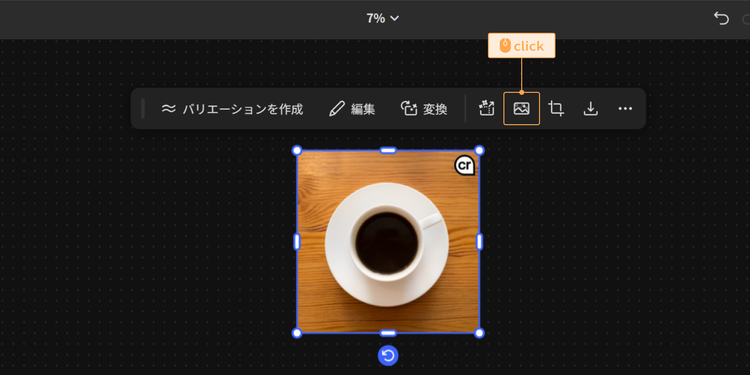Click the top edge middle handle
750x375 pixels.
[x=388, y=151]
